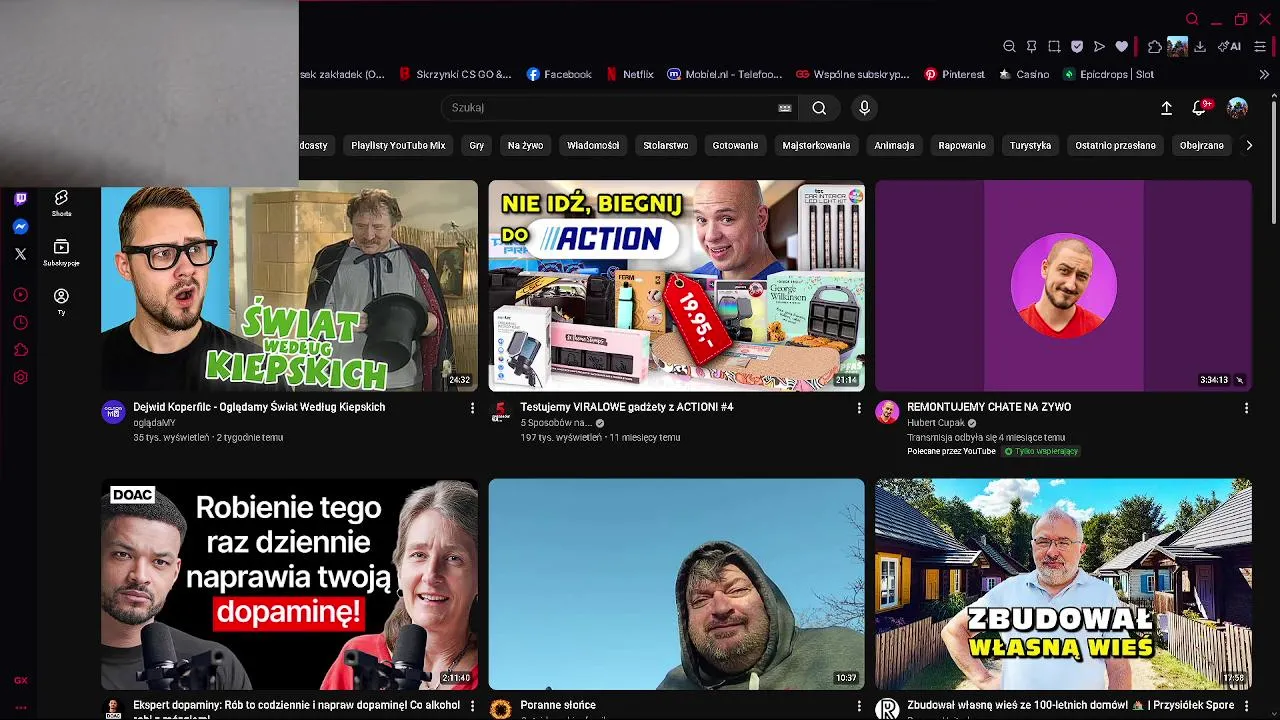Open the Netflix bookmark
The width and height of the screenshot is (1280, 720).
(629, 74)
